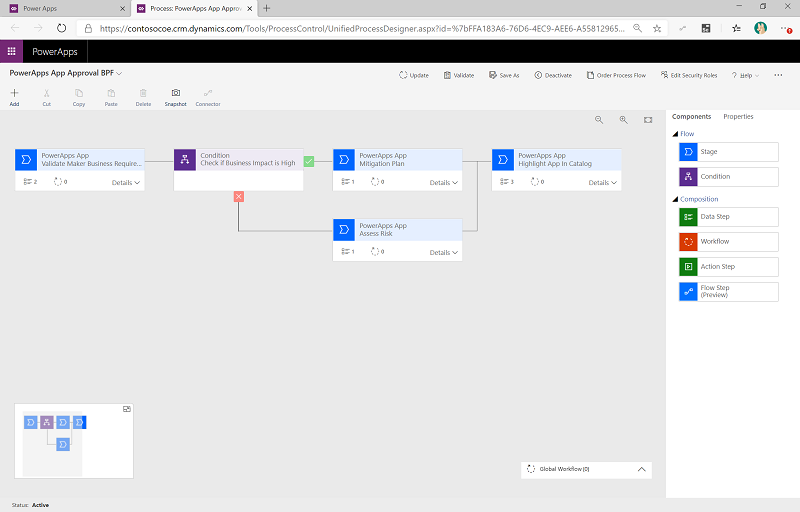Open the more commands ellipsis menu
This screenshot has height=512, width=800.
tap(778, 75)
